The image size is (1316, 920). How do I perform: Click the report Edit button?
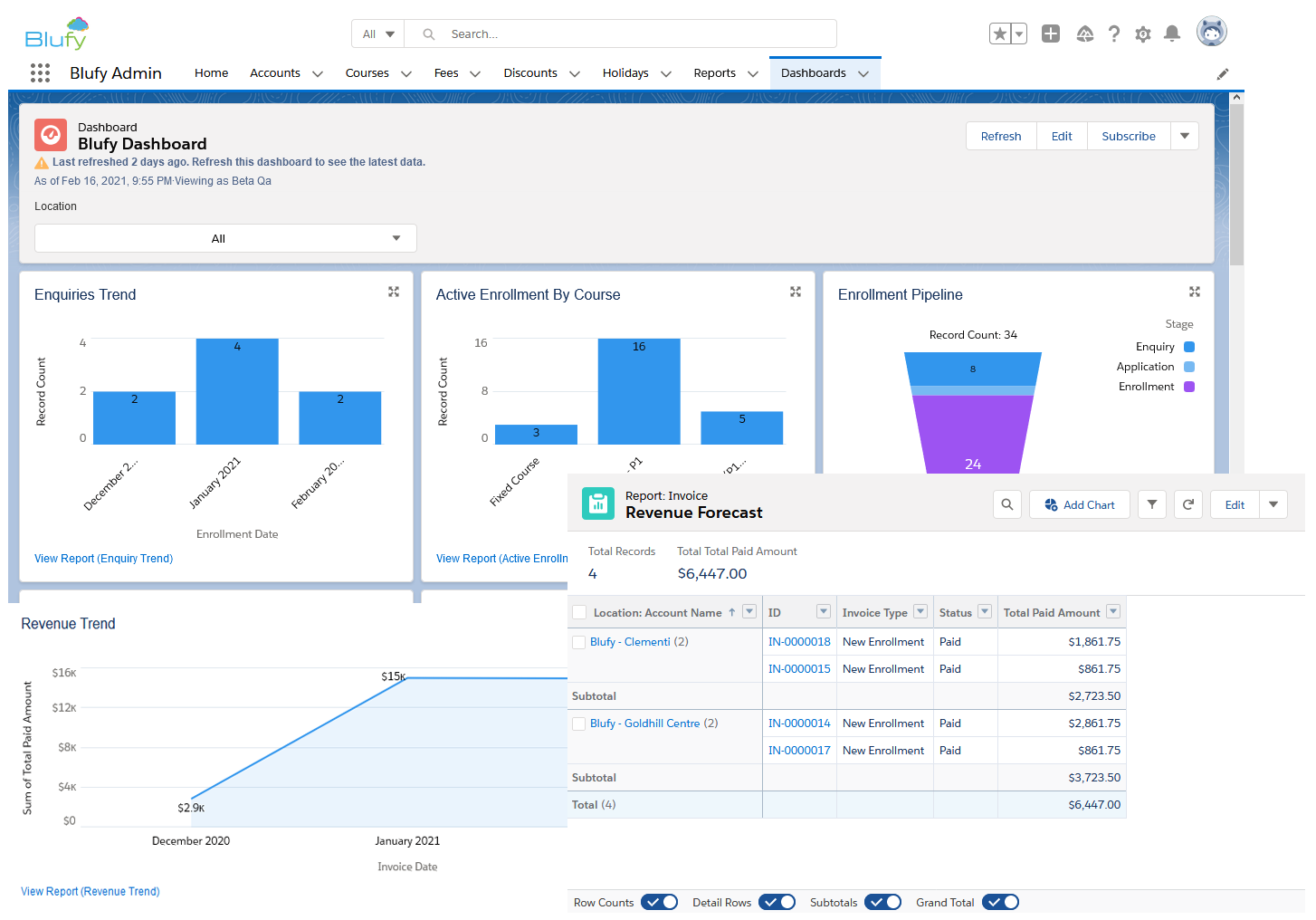[x=1235, y=504]
